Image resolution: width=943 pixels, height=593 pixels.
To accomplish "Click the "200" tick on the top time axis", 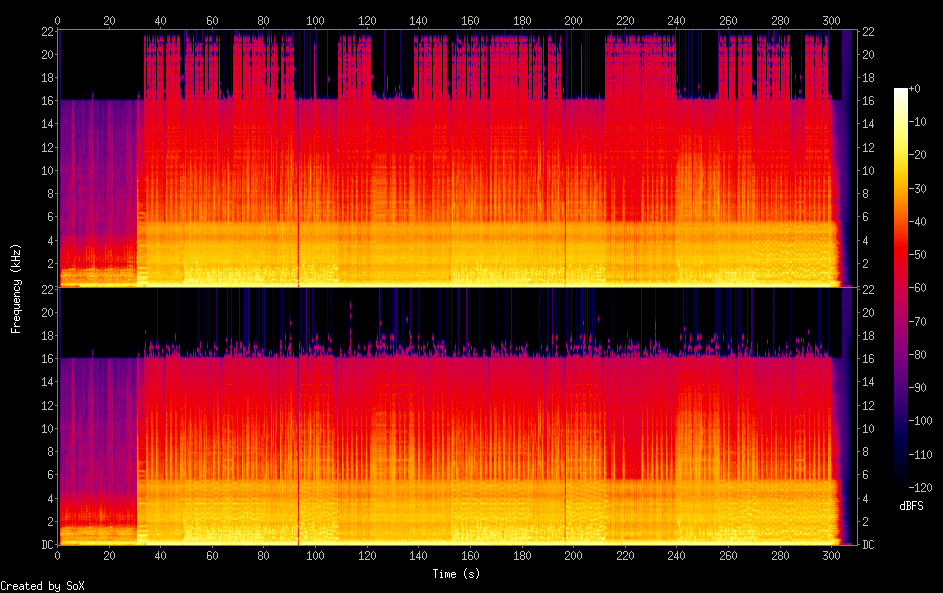I will point(573,20).
